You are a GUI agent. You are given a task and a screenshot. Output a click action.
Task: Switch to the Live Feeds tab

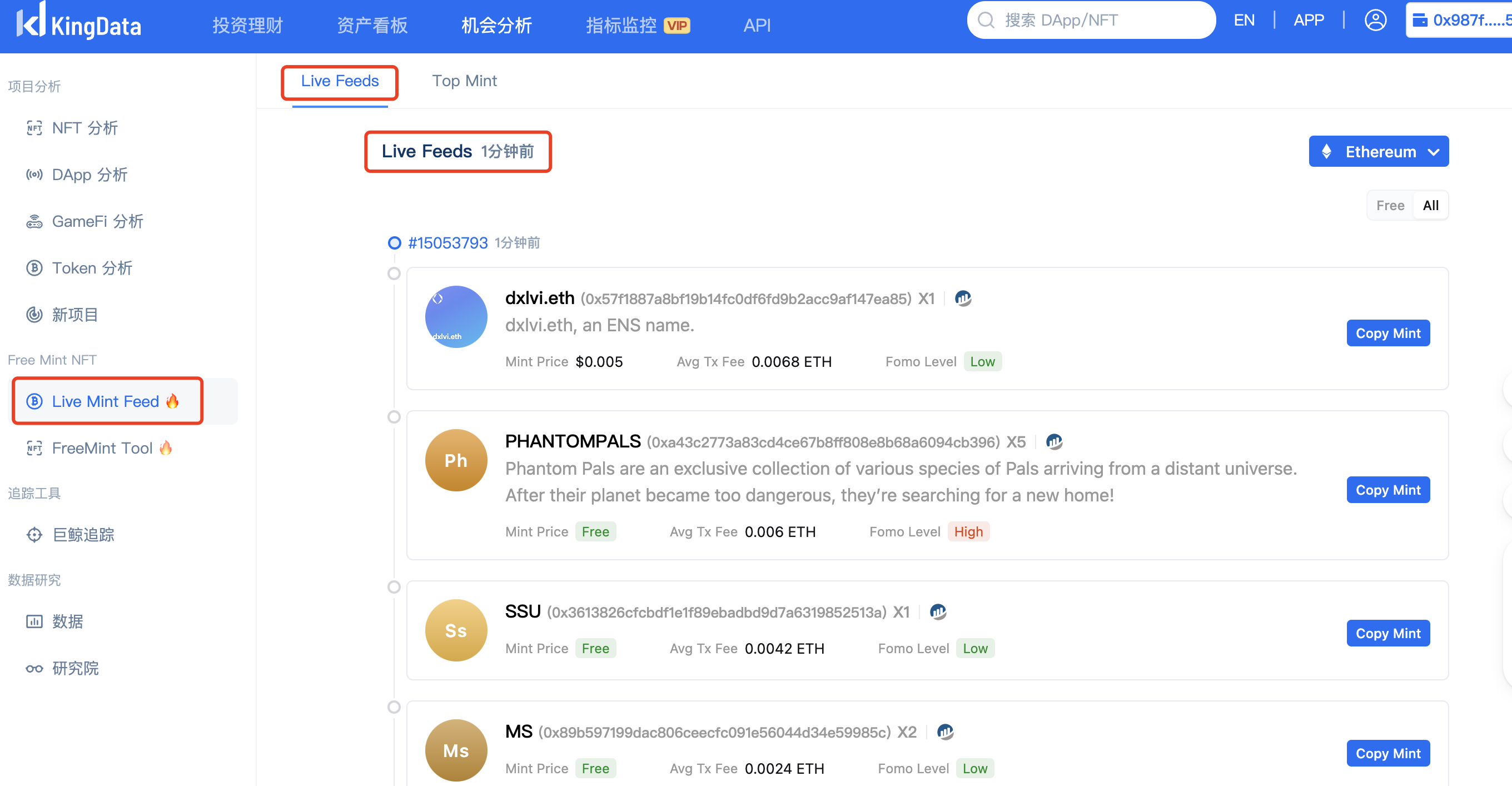click(340, 81)
